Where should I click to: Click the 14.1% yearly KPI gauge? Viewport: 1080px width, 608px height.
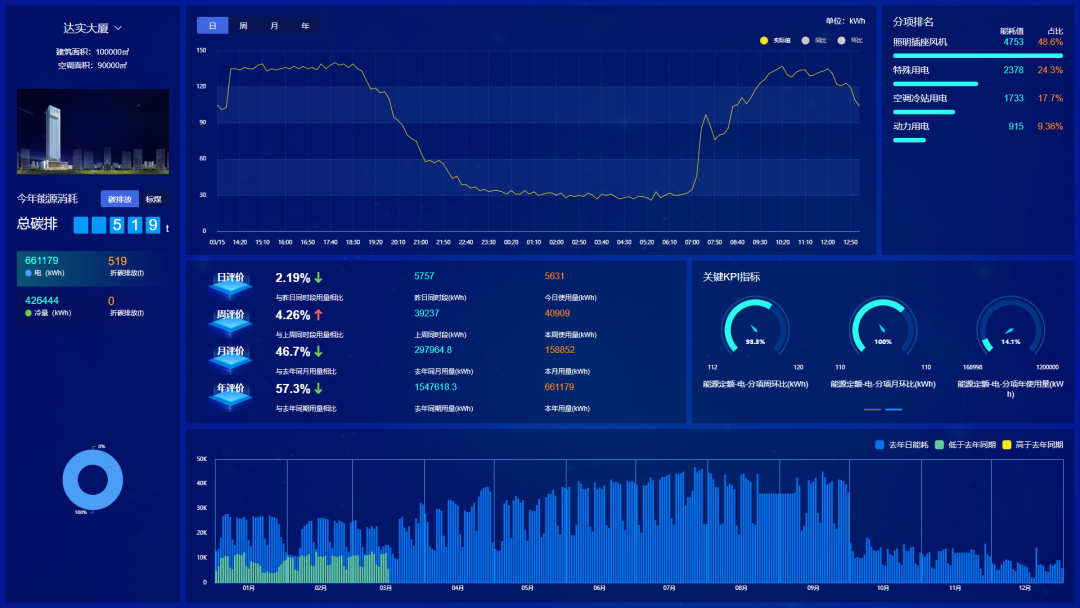(x=1010, y=330)
